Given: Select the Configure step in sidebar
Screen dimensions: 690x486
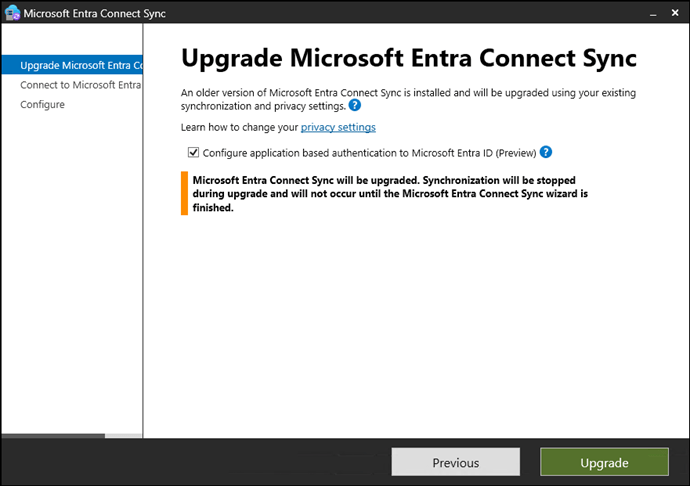Looking at the screenshot, I should coord(42,104).
